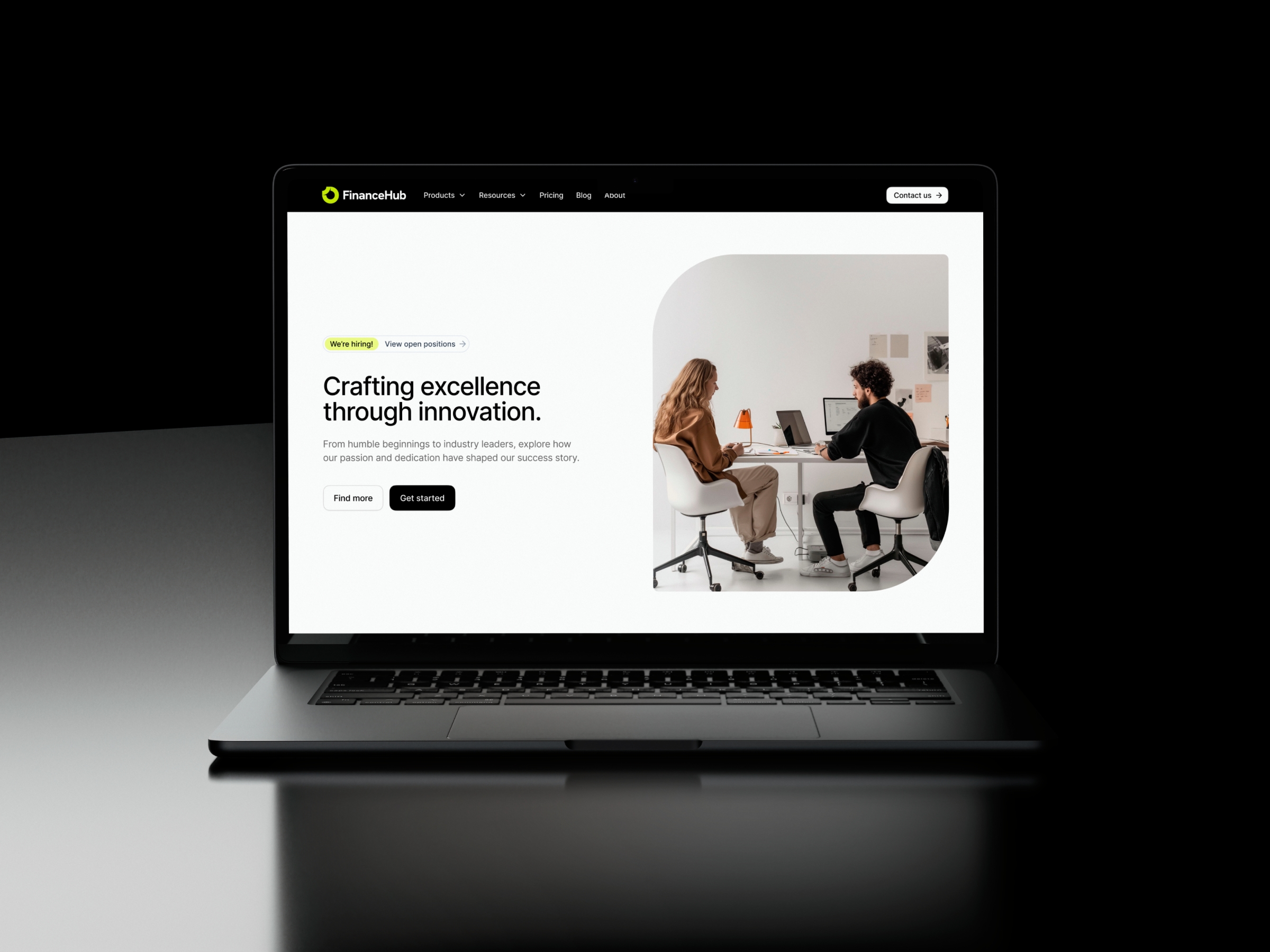The height and width of the screenshot is (952, 1270).
Task: Toggle the We're hiring badge label
Action: pos(351,344)
